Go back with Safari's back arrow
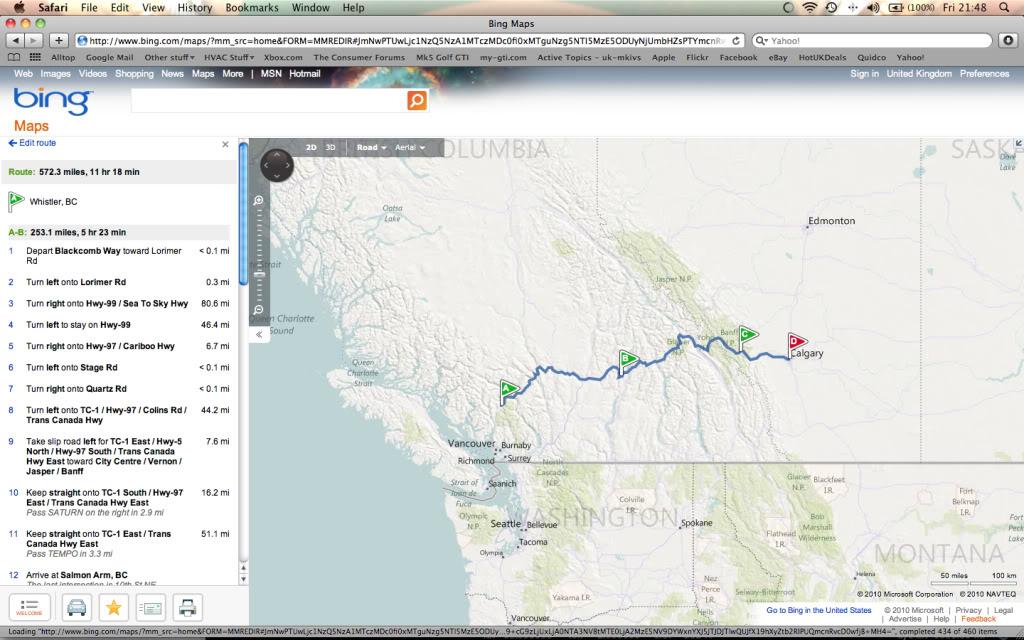 coord(14,40)
